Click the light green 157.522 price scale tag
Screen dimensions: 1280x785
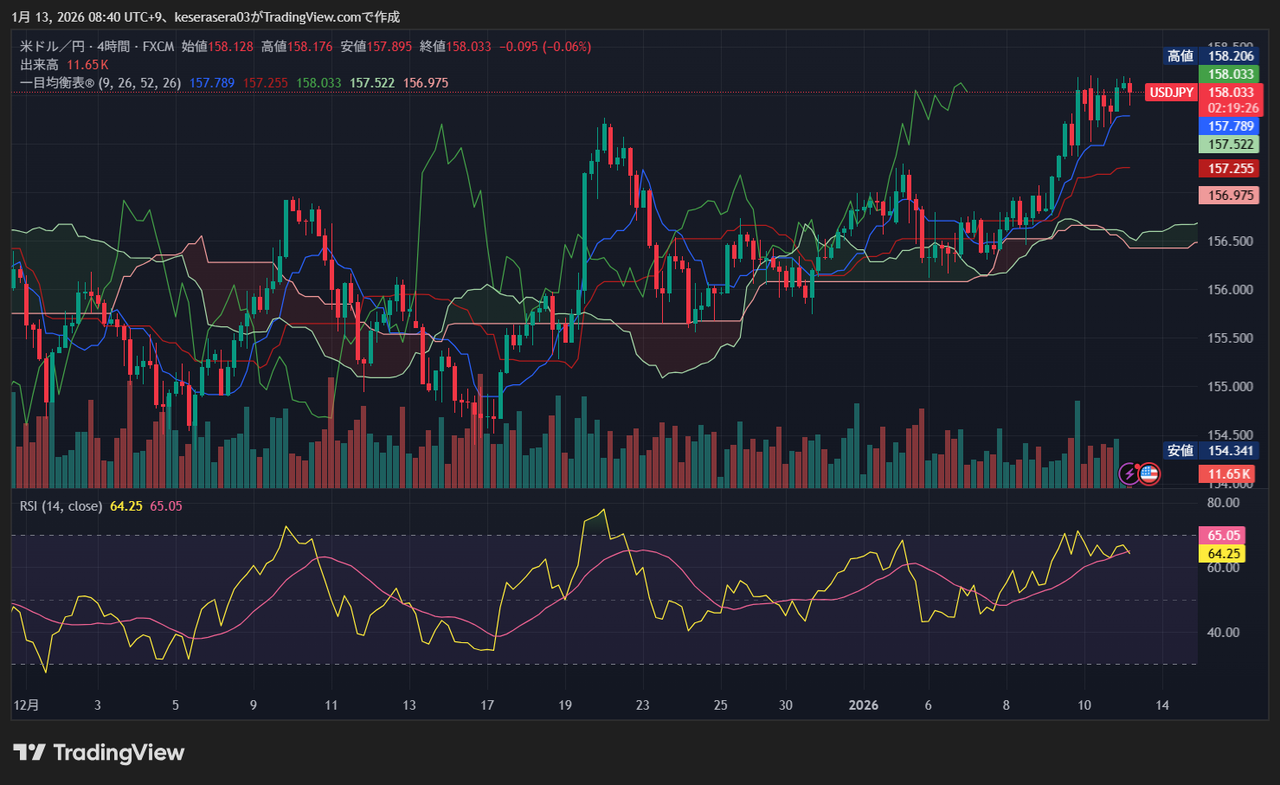point(1231,144)
